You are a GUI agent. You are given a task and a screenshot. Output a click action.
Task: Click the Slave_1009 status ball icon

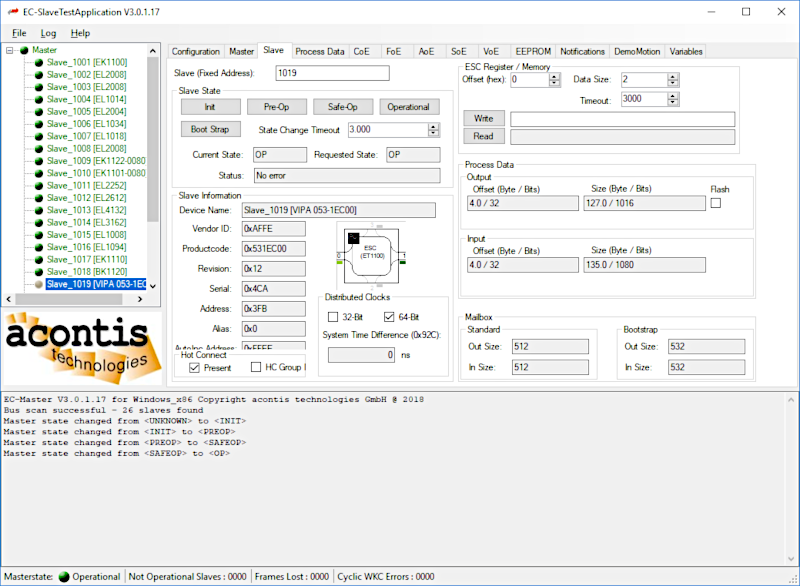(x=38, y=161)
